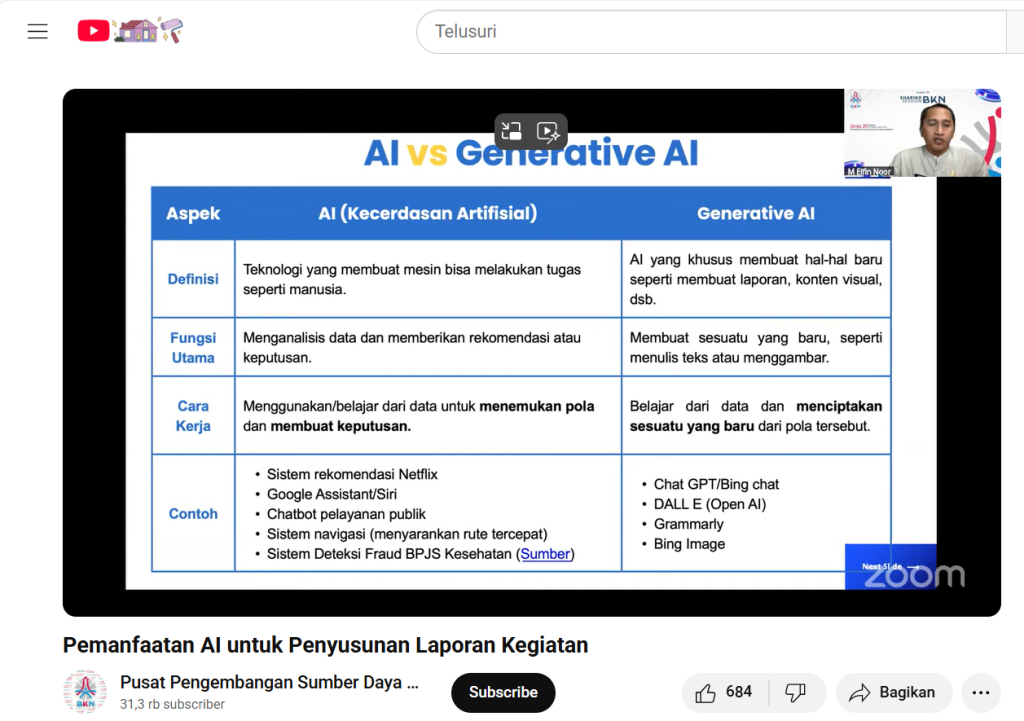Focus the Telusuri search box

point(711,31)
